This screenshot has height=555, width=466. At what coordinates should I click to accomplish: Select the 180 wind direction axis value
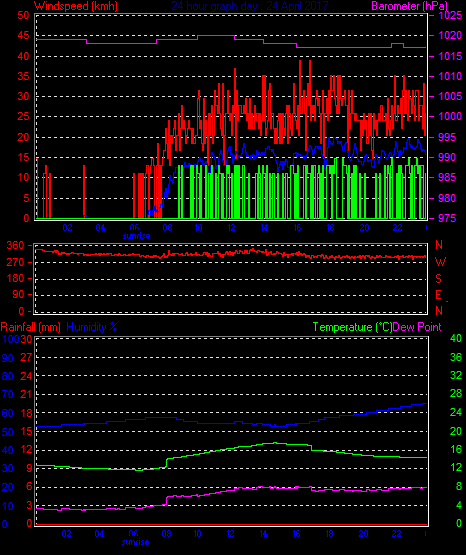pos(16,279)
